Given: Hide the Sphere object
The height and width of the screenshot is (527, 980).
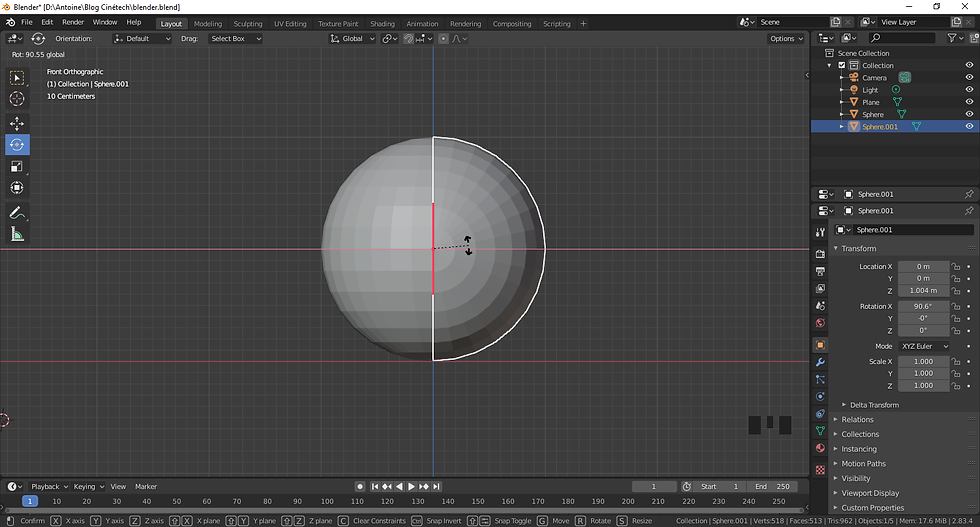Looking at the screenshot, I should pos(969,114).
